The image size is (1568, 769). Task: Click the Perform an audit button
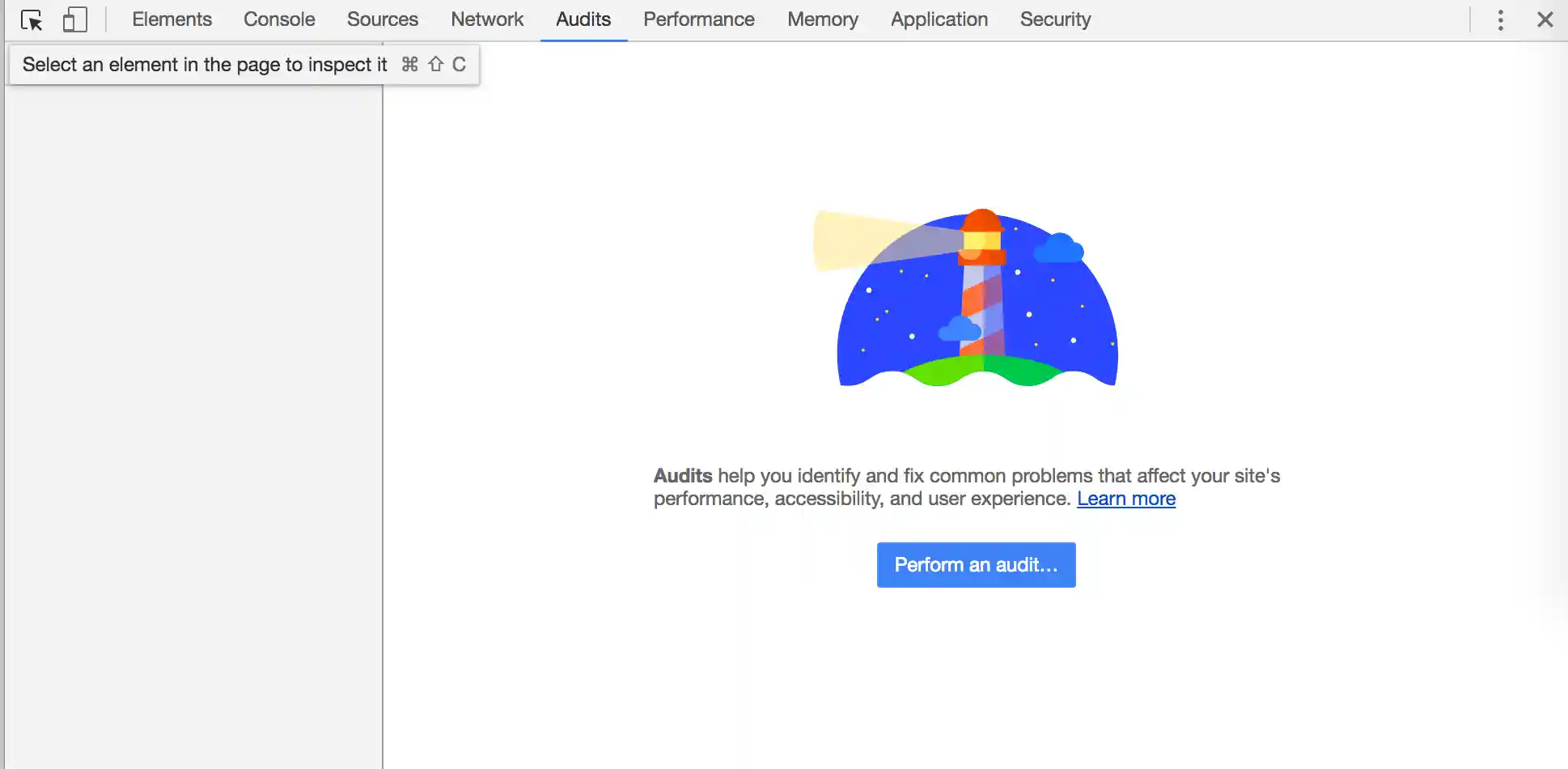click(x=976, y=565)
